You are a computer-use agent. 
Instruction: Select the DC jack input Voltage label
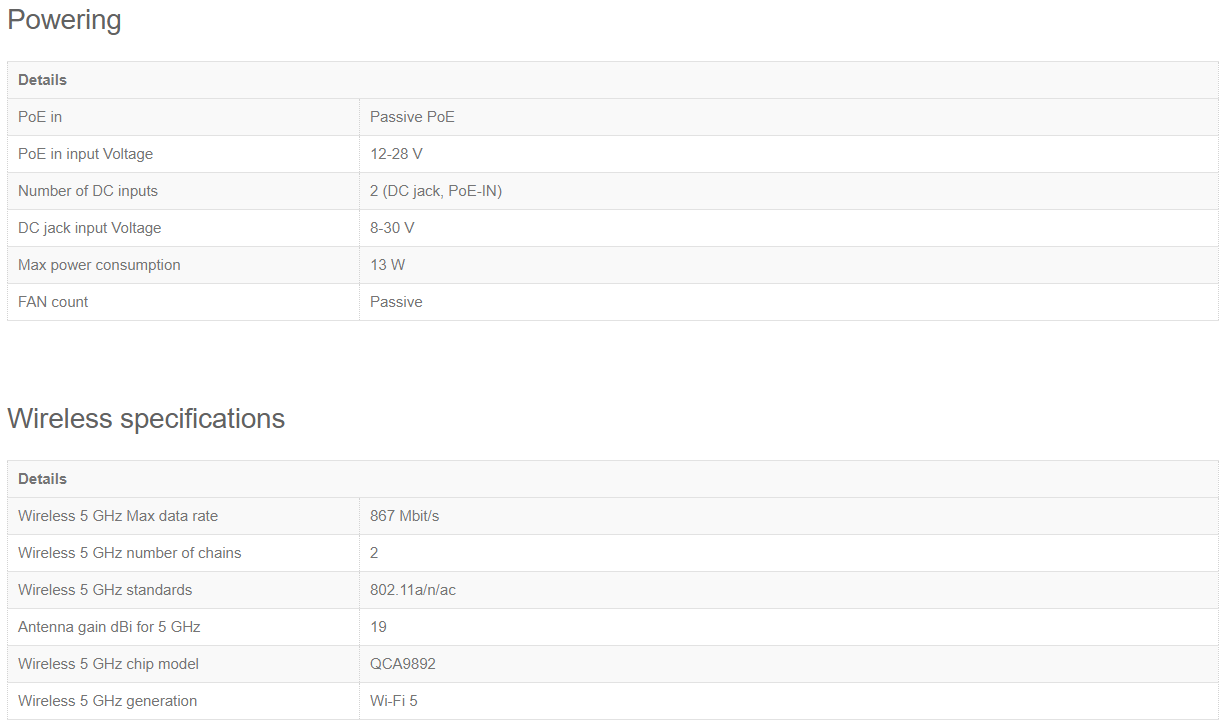click(89, 228)
